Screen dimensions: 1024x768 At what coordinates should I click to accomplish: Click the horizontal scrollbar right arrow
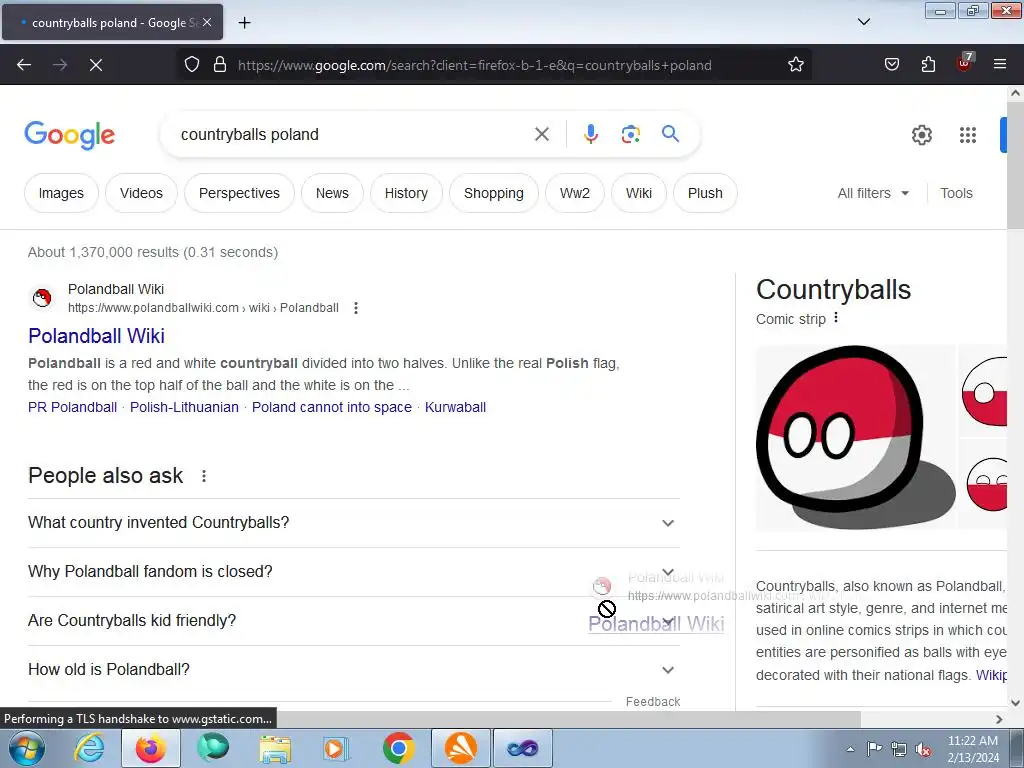[x=999, y=719]
